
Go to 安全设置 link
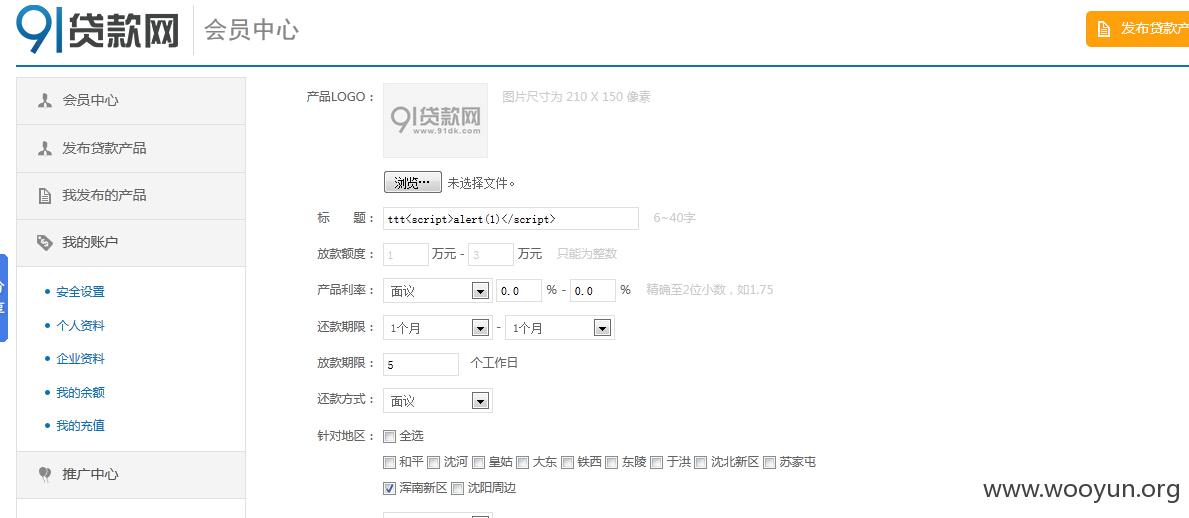click(80, 292)
